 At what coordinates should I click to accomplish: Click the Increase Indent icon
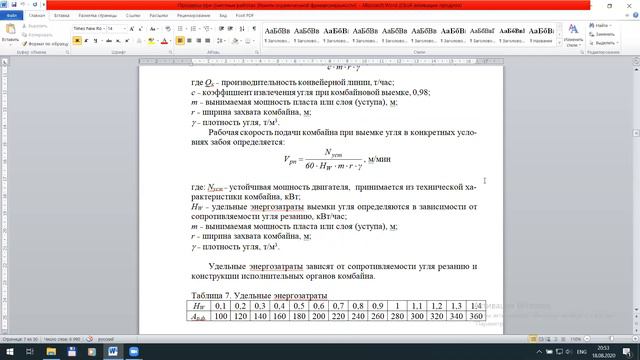231,29
